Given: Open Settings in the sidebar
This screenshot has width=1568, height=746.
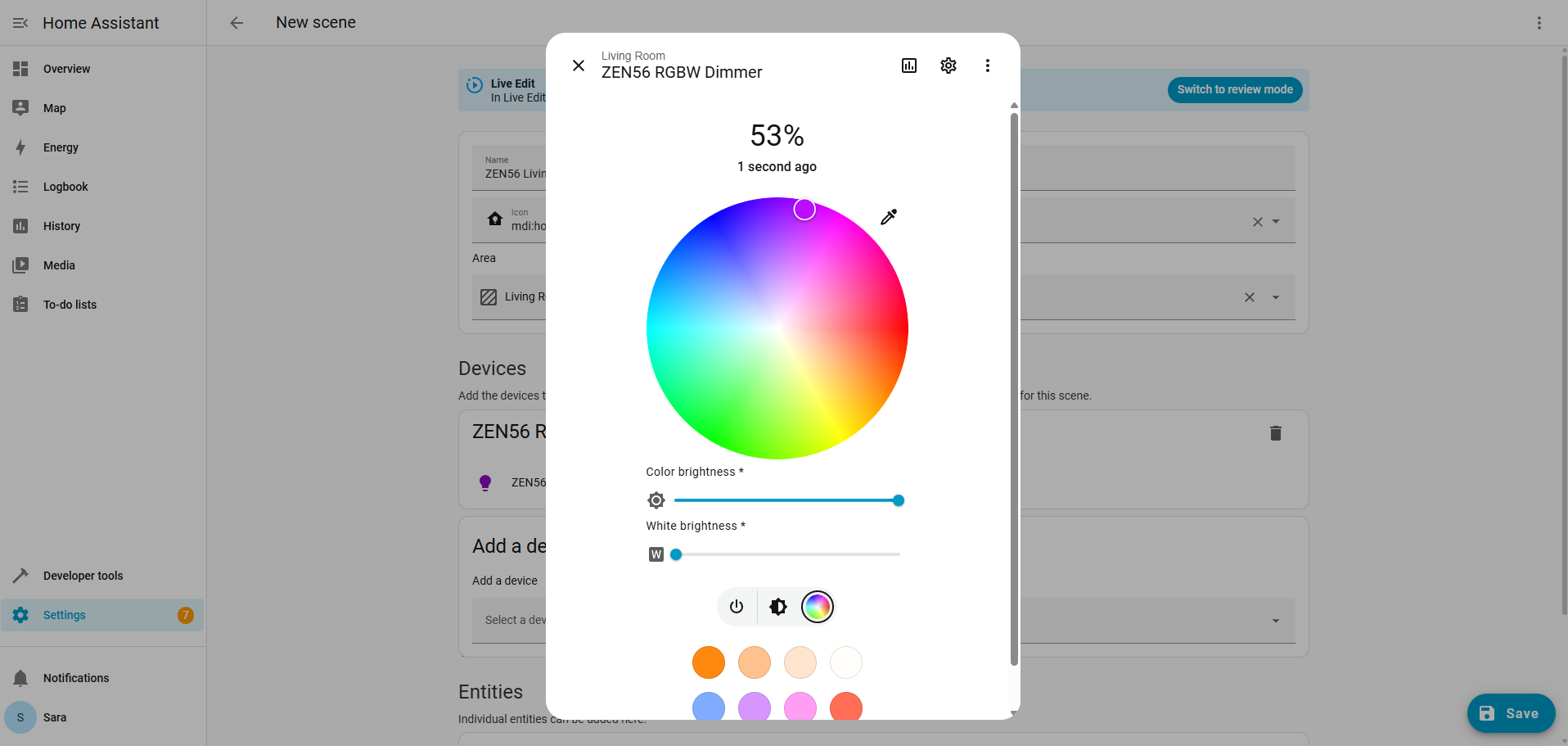Looking at the screenshot, I should coord(102,615).
